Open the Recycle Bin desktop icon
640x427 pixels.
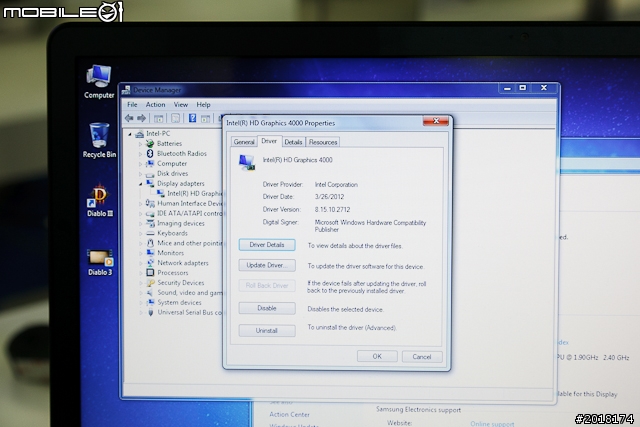point(99,140)
